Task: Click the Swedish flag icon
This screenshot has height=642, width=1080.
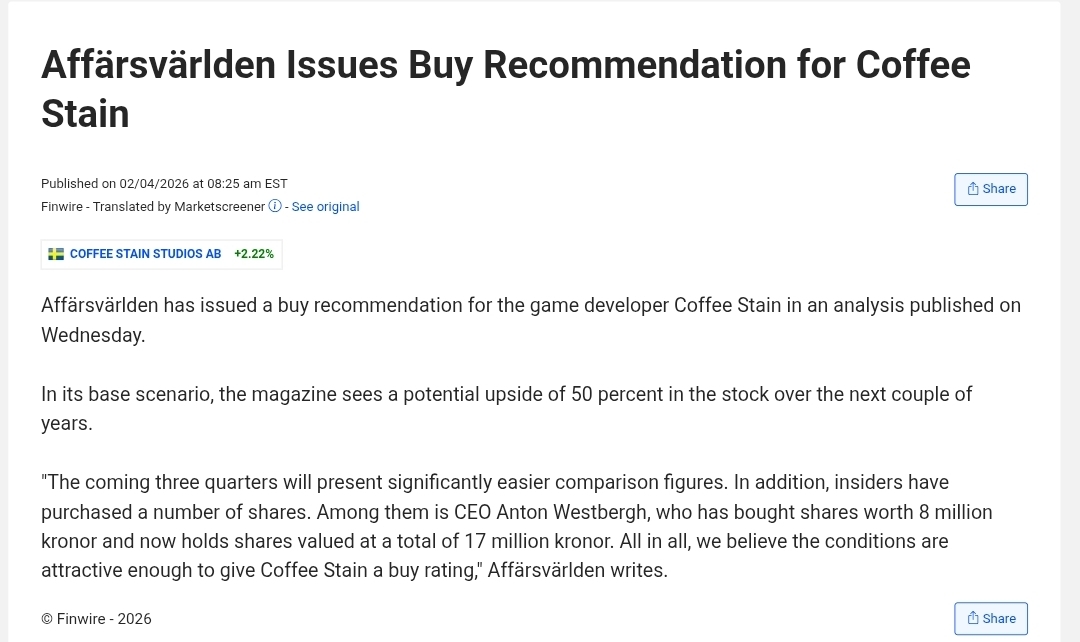Action: coord(56,254)
